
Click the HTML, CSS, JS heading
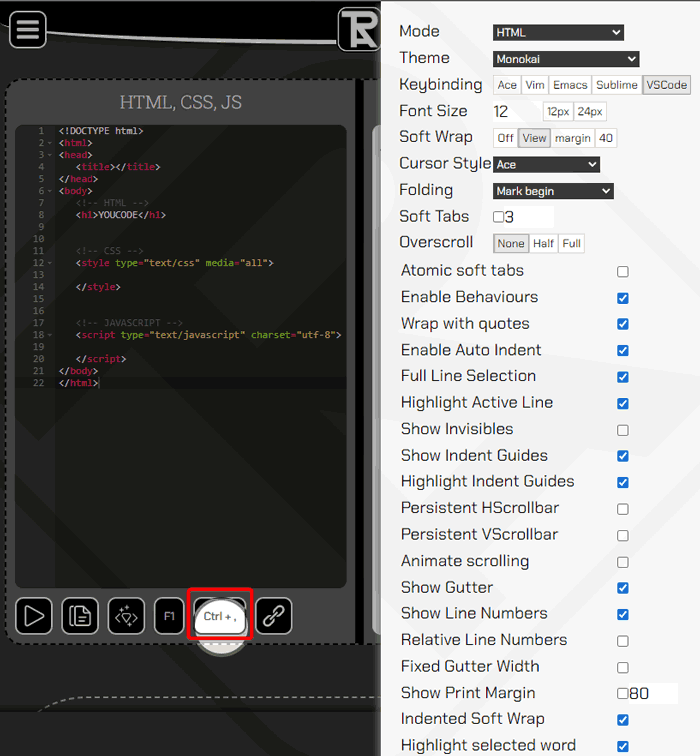pos(180,102)
